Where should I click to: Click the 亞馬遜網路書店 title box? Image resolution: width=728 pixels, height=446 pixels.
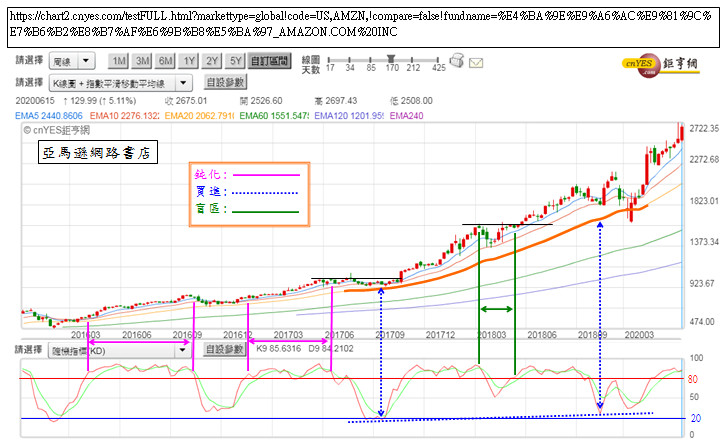click(98, 152)
